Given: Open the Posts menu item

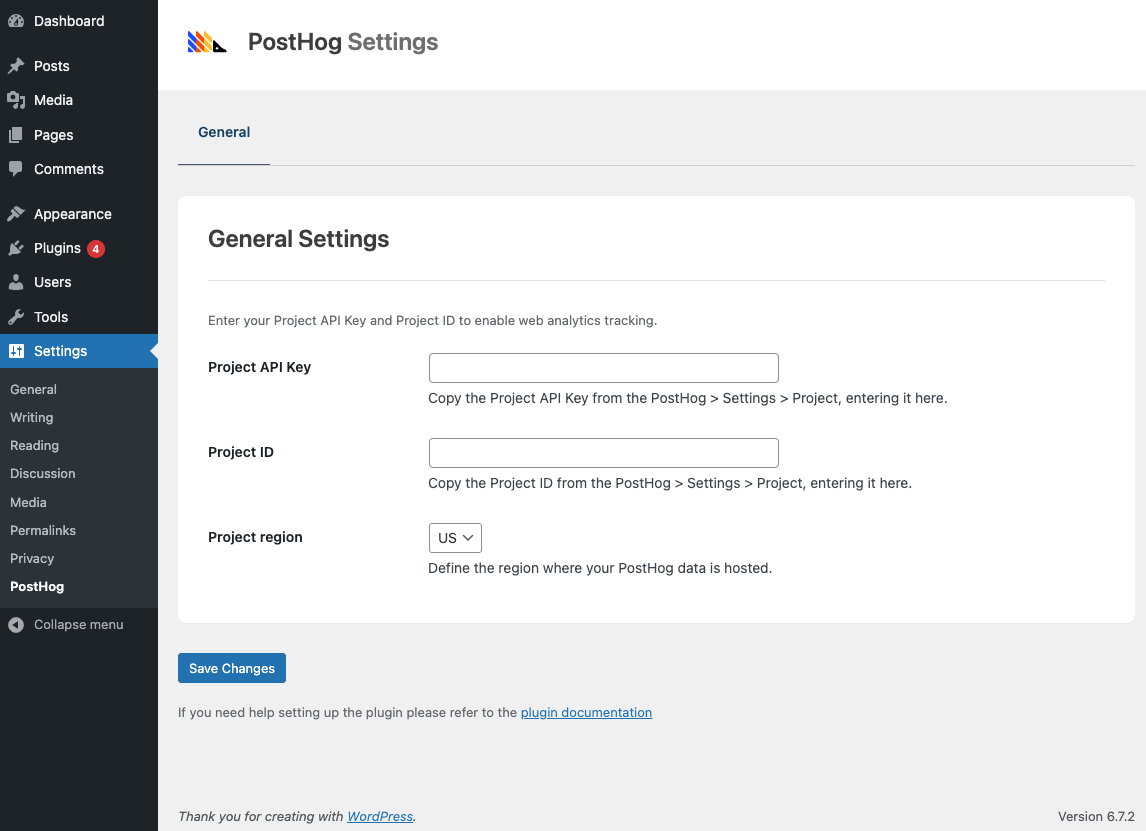Looking at the screenshot, I should tap(79, 66).
